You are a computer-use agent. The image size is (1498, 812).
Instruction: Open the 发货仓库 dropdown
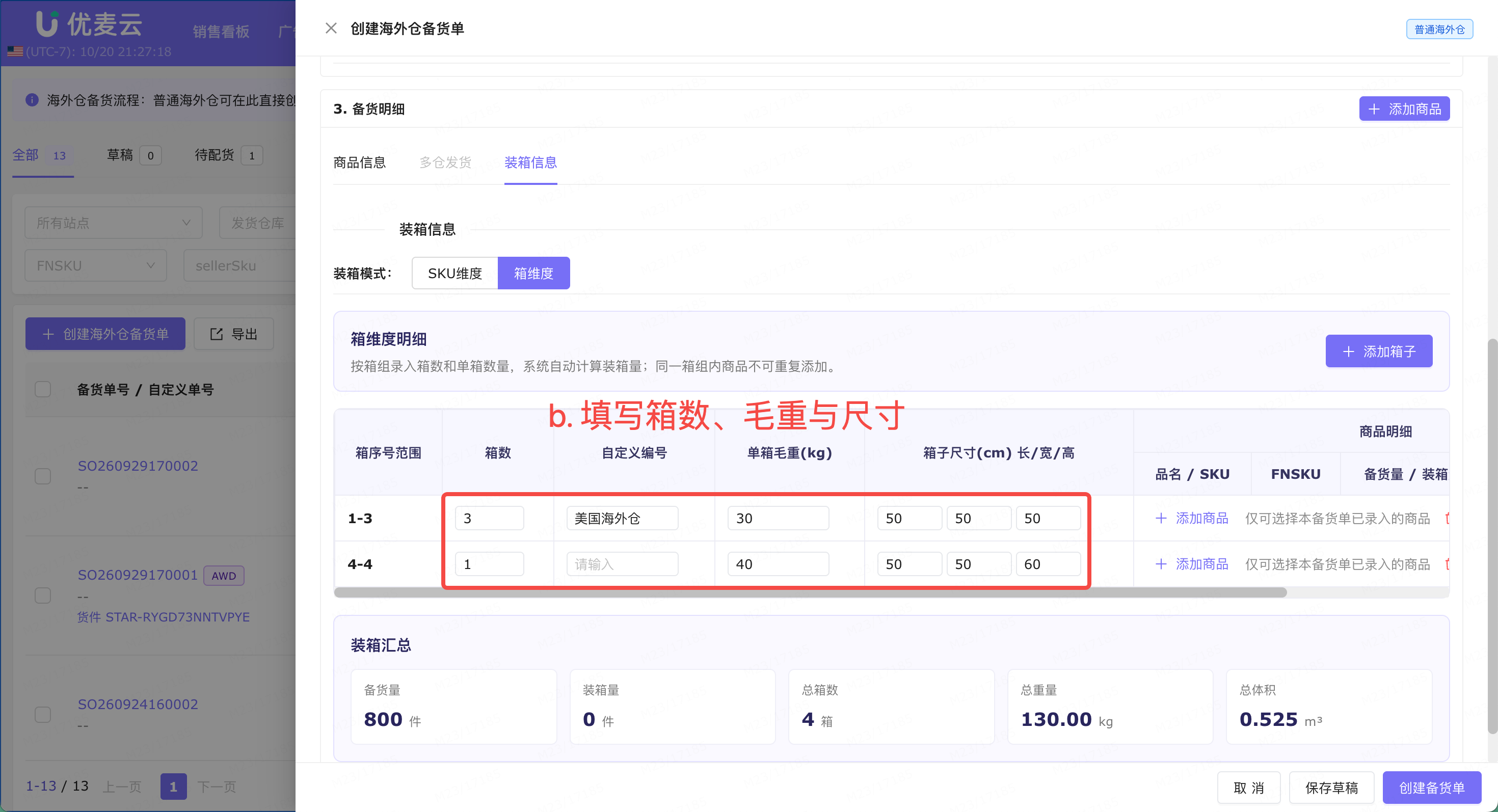click(258, 223)
